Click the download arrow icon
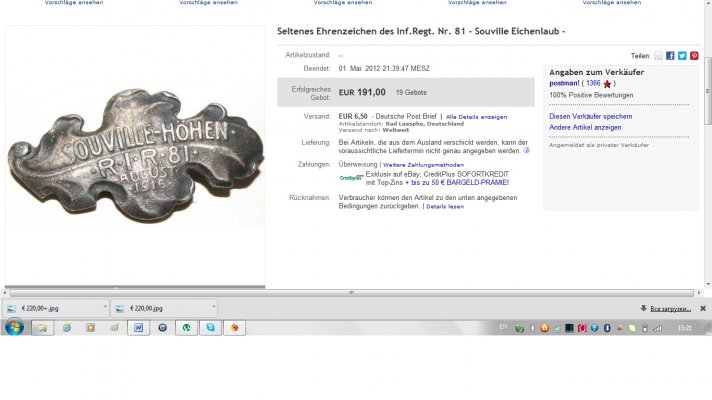This screenshot has width=712, height=400. tap(643, 308)
